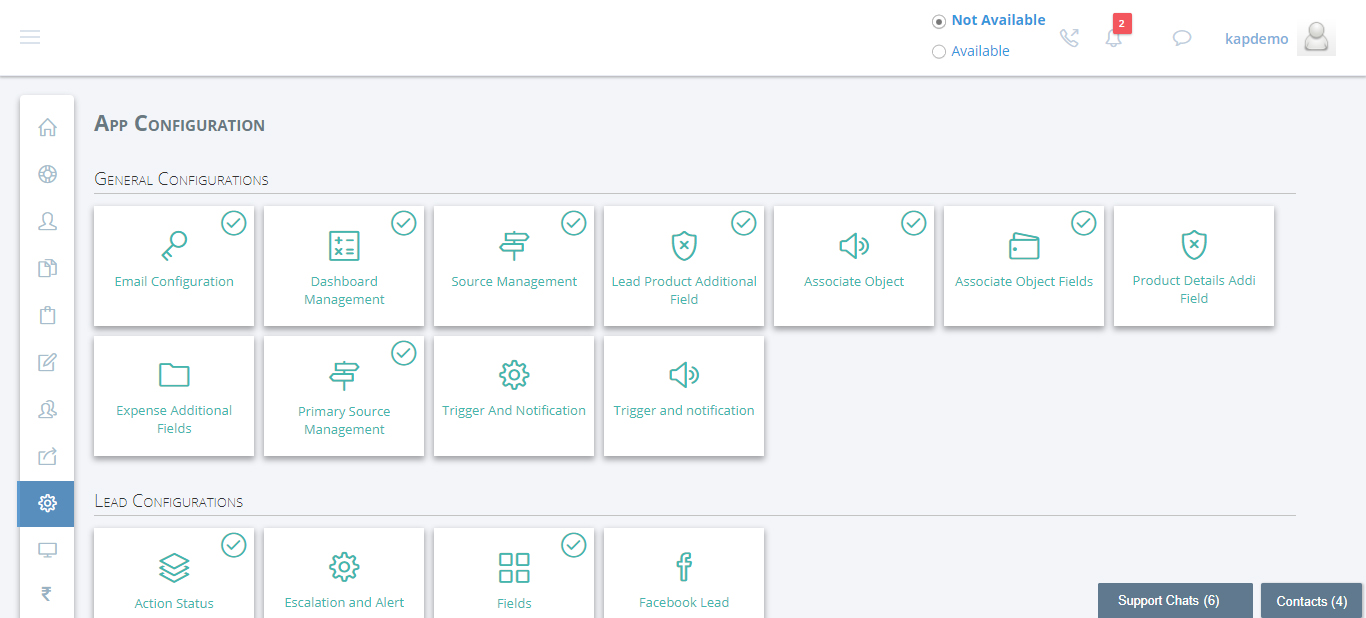Open Lead Product Additional Field

coord(684,266)
